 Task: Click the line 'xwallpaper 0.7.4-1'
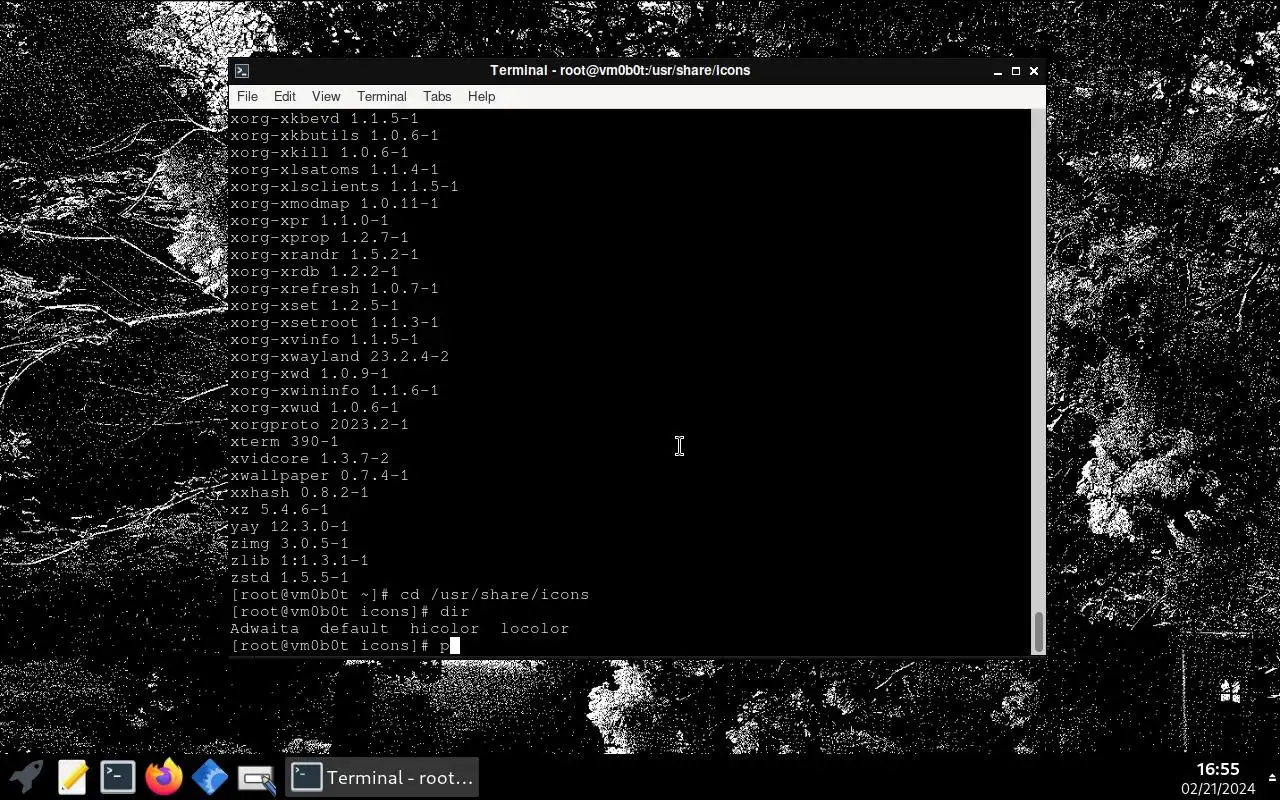pos(319,475)
